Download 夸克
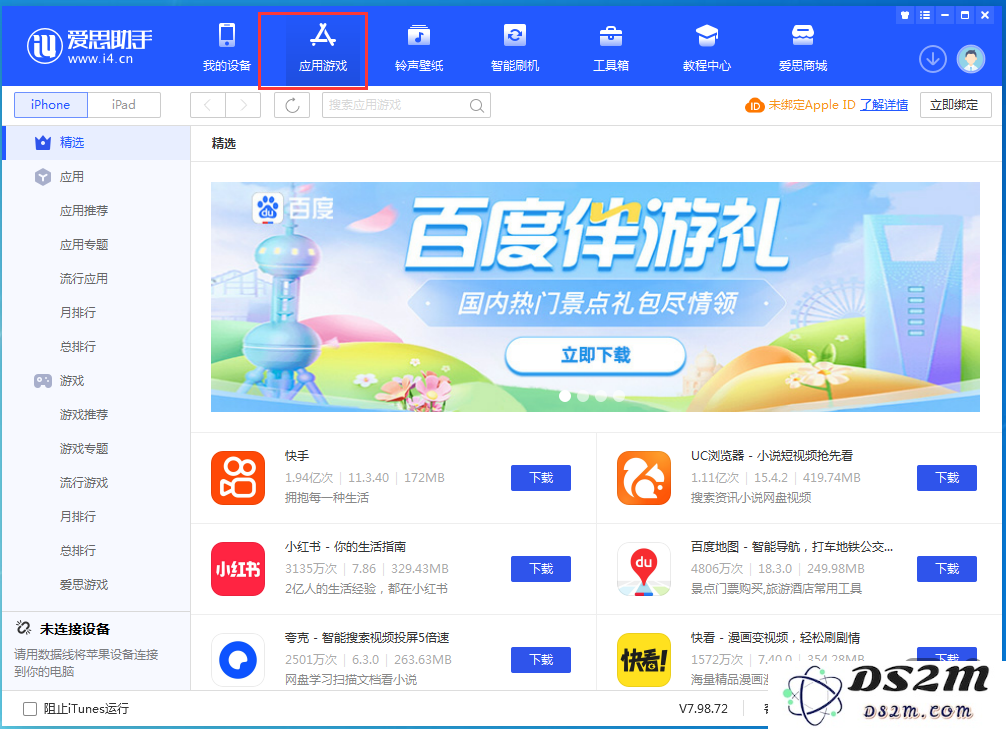1006x729 pixels. (541, 660)
